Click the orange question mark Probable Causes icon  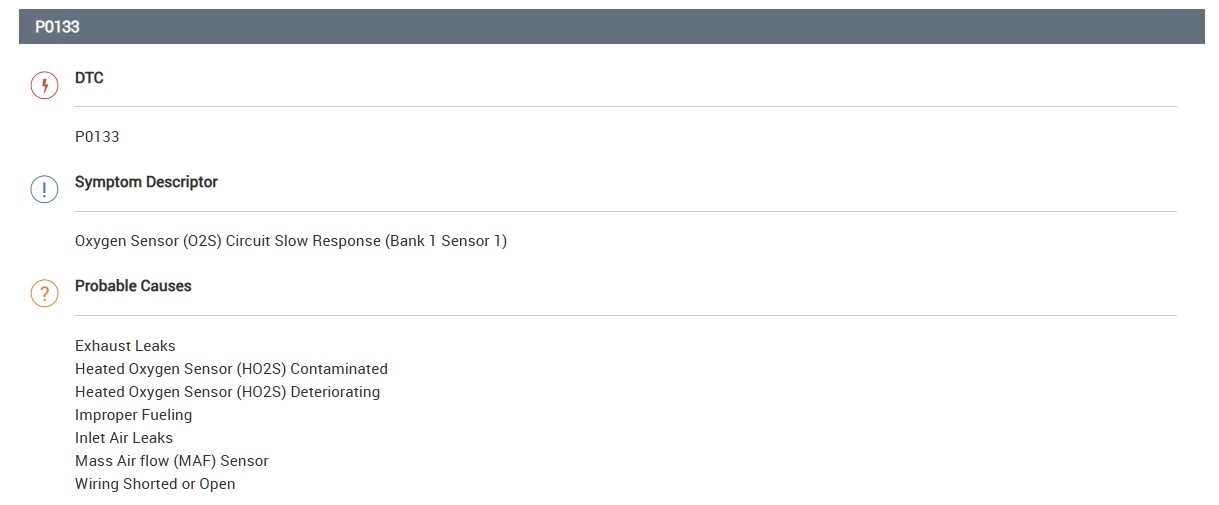(44, 293)
